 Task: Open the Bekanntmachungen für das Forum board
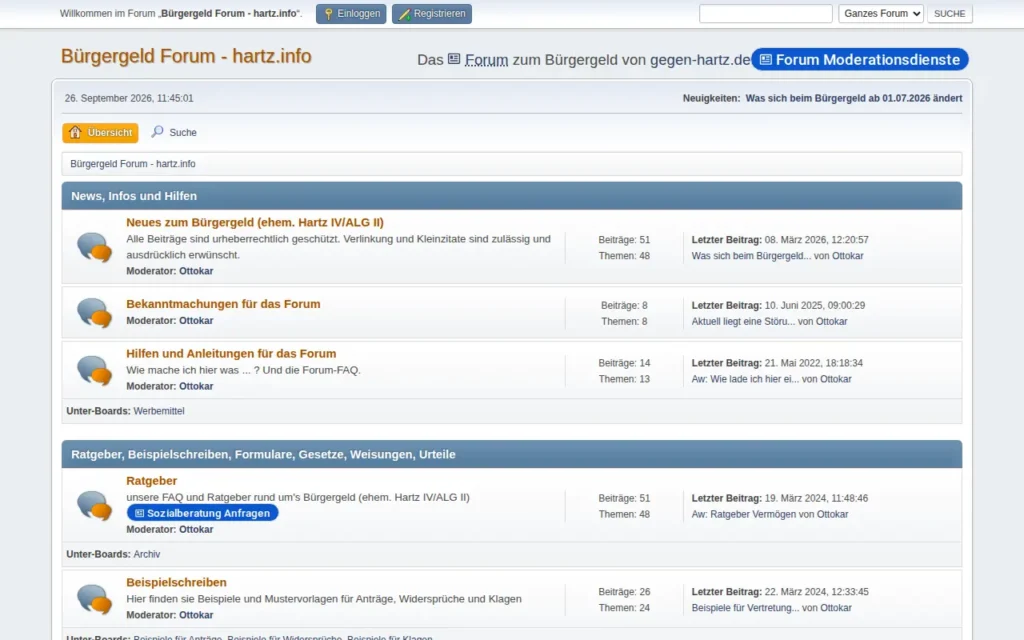point(223,304)
